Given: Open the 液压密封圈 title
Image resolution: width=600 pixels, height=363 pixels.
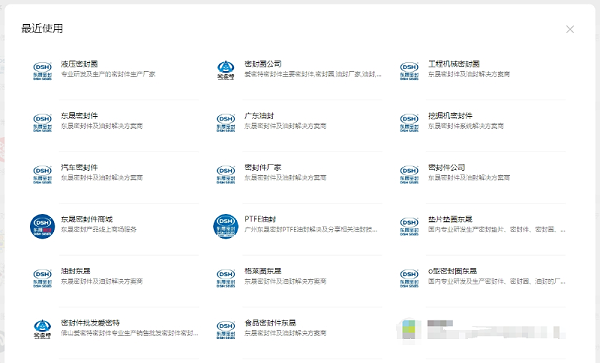Looking at the screenshot, I should (x=79, y=64).
